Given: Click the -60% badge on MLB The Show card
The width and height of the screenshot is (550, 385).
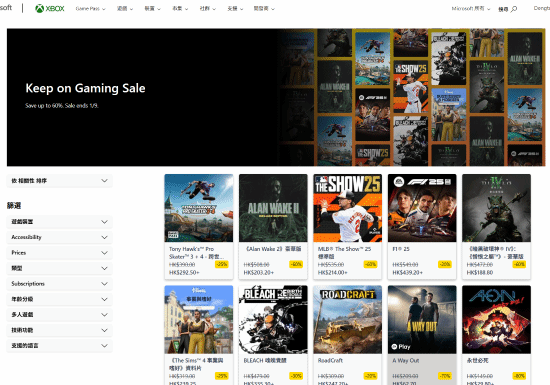Looking at the screenshot, I should 370,264.
